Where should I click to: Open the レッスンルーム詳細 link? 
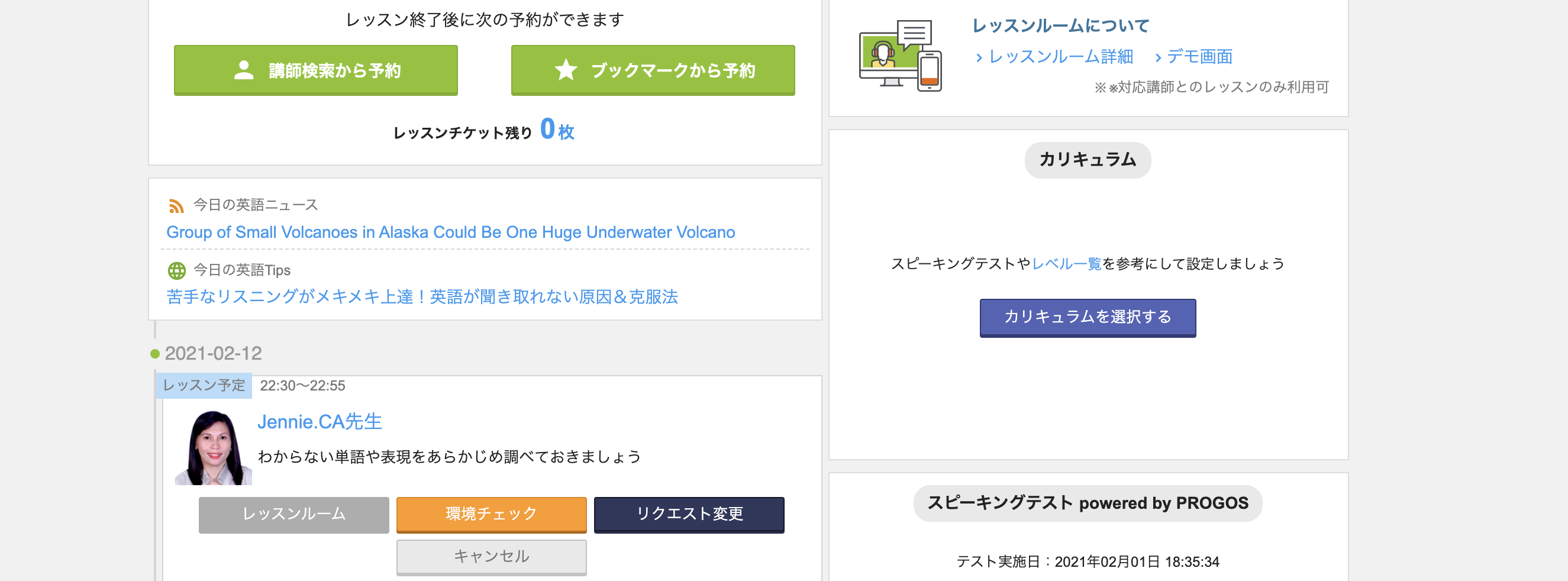click(x=1060, y=57)
